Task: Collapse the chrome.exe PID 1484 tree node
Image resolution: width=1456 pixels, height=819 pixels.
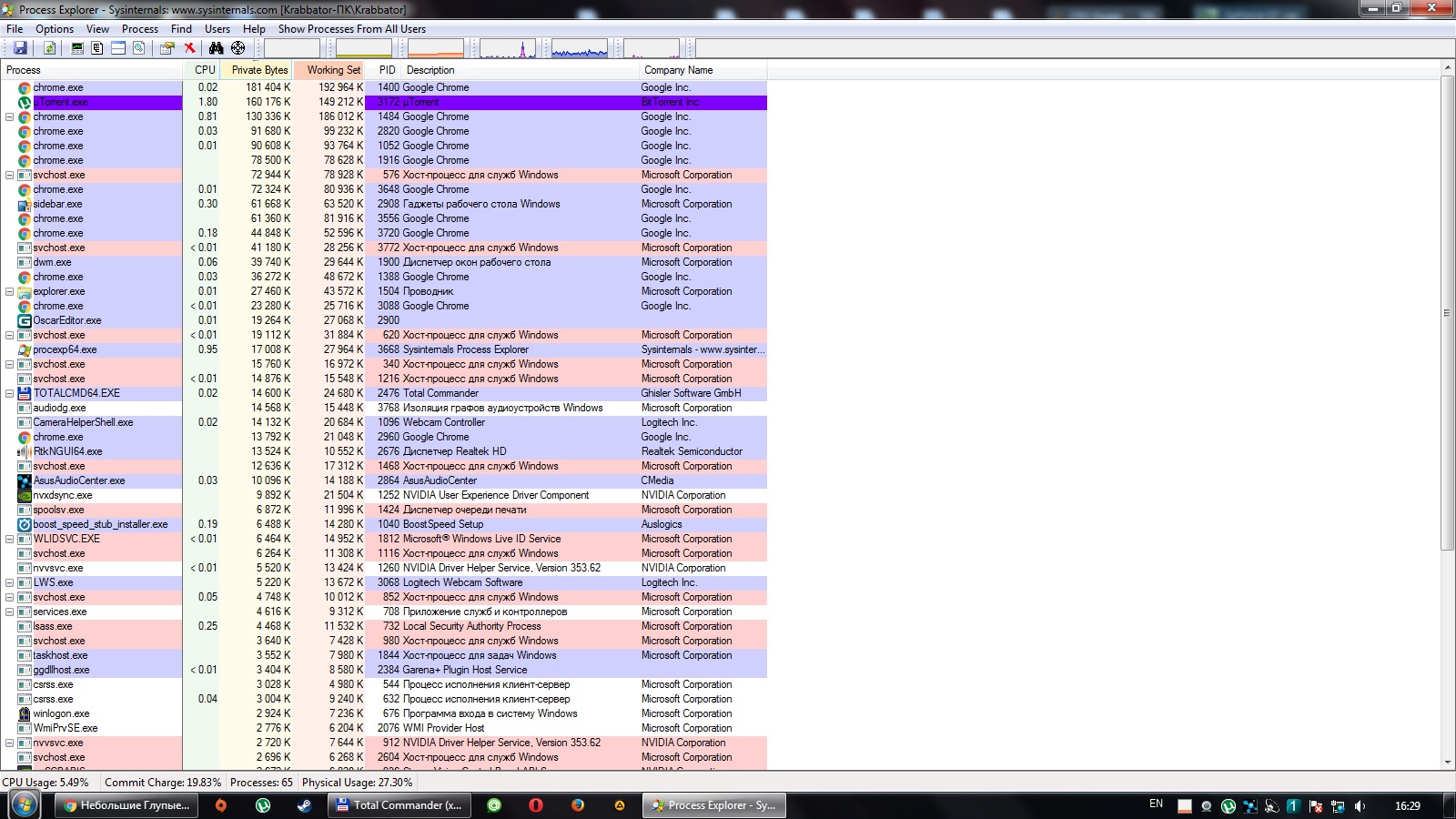Action: (x=9, y=116)
